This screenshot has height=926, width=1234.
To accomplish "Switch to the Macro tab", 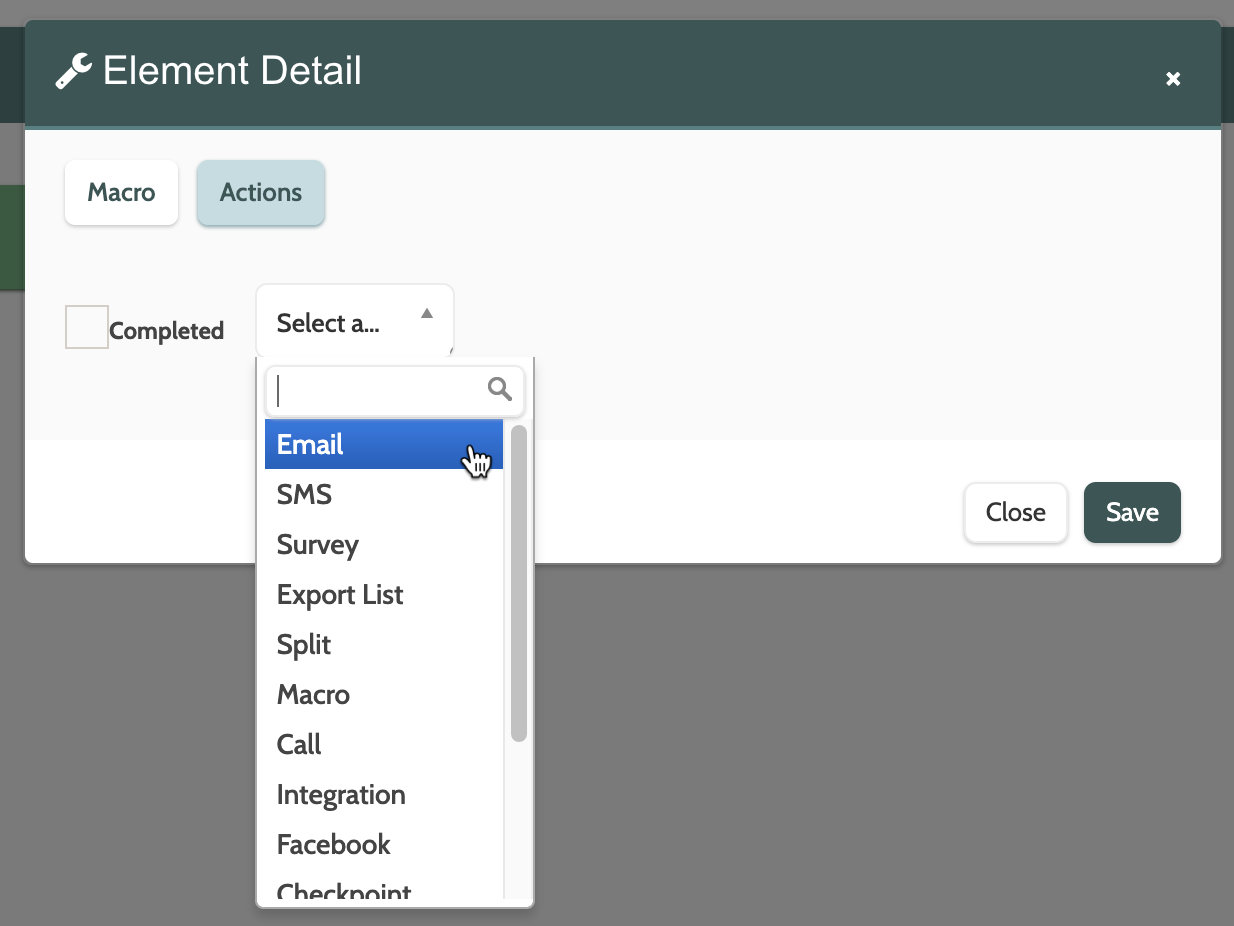I will click(121, 192).
